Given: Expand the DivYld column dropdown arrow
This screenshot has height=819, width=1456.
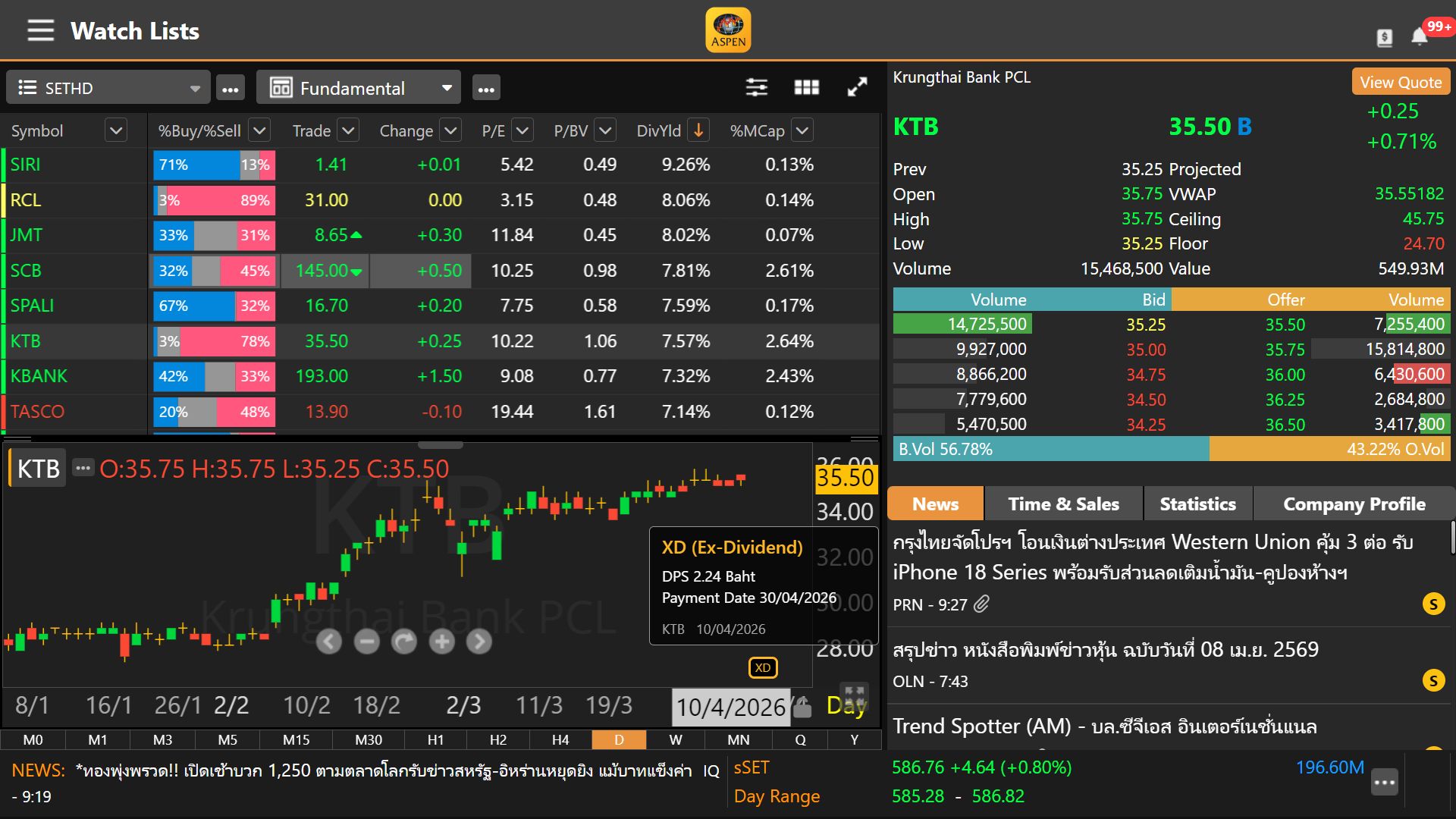Looking at the screenshot, I should click(698, 130).
